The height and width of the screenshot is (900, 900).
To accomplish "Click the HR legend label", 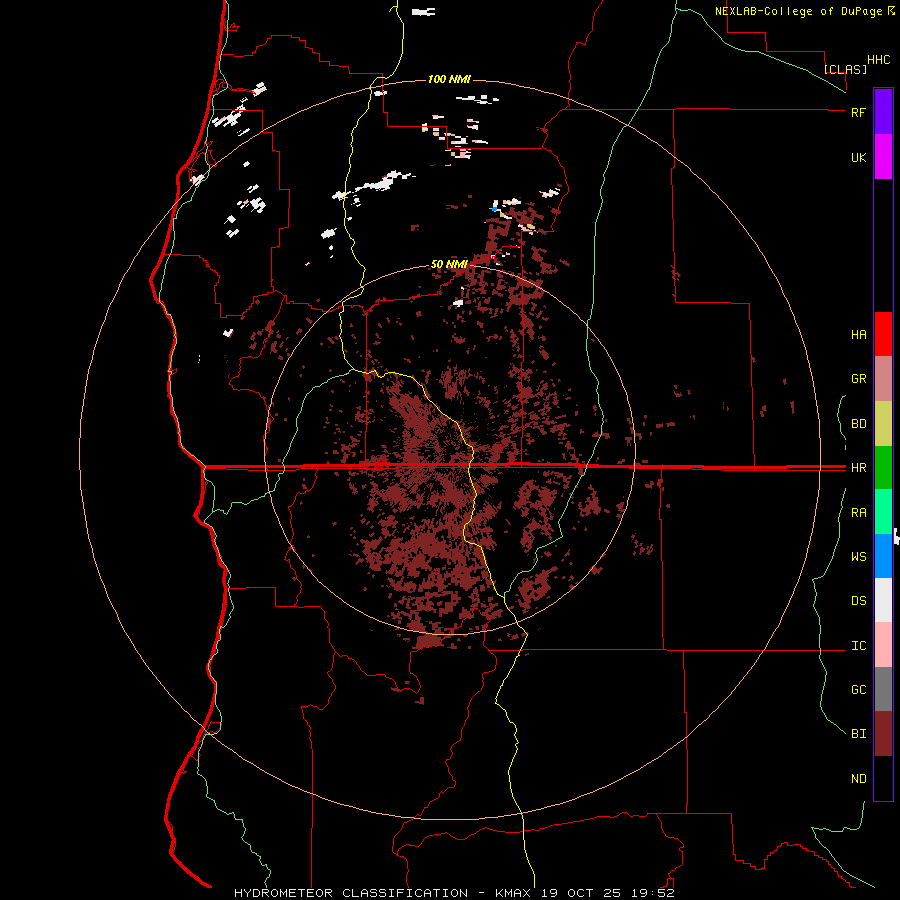I will (858, 468).
